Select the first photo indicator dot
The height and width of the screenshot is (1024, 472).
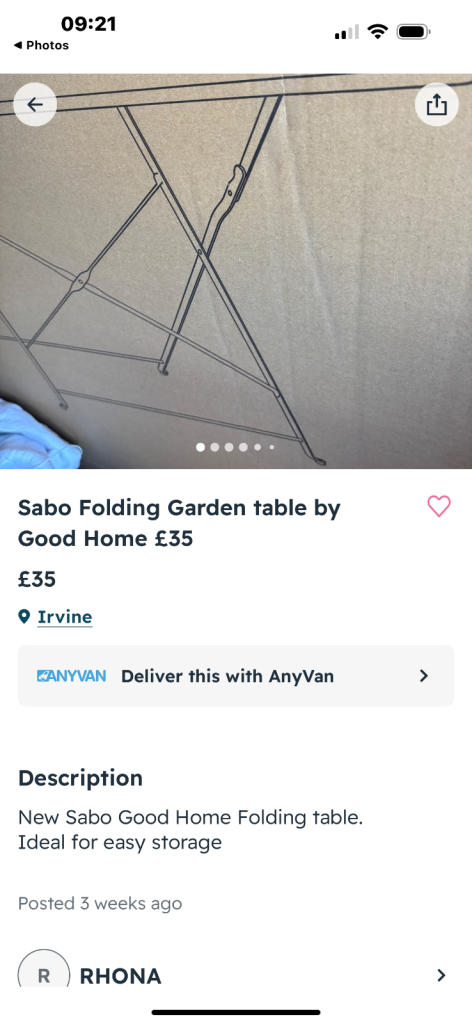[200, 447]
